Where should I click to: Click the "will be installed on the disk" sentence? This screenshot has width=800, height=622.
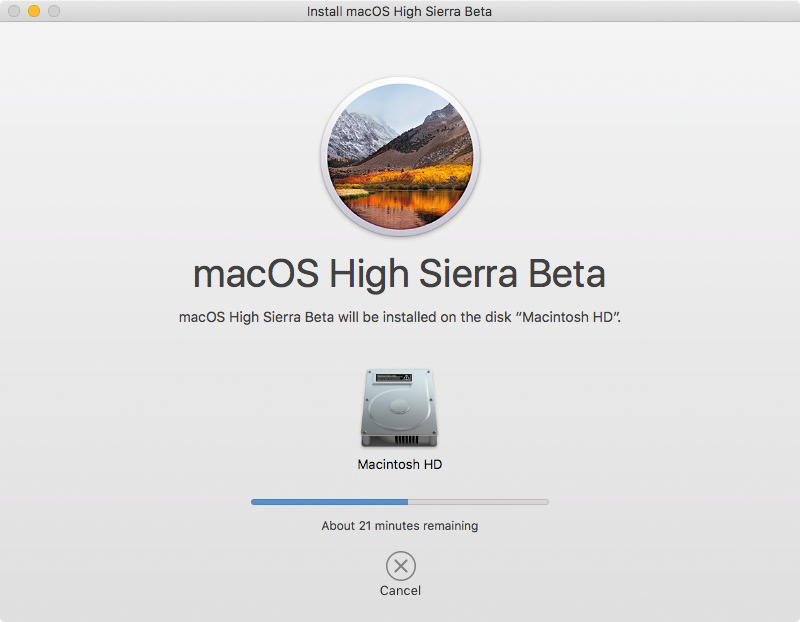[400, 317]
